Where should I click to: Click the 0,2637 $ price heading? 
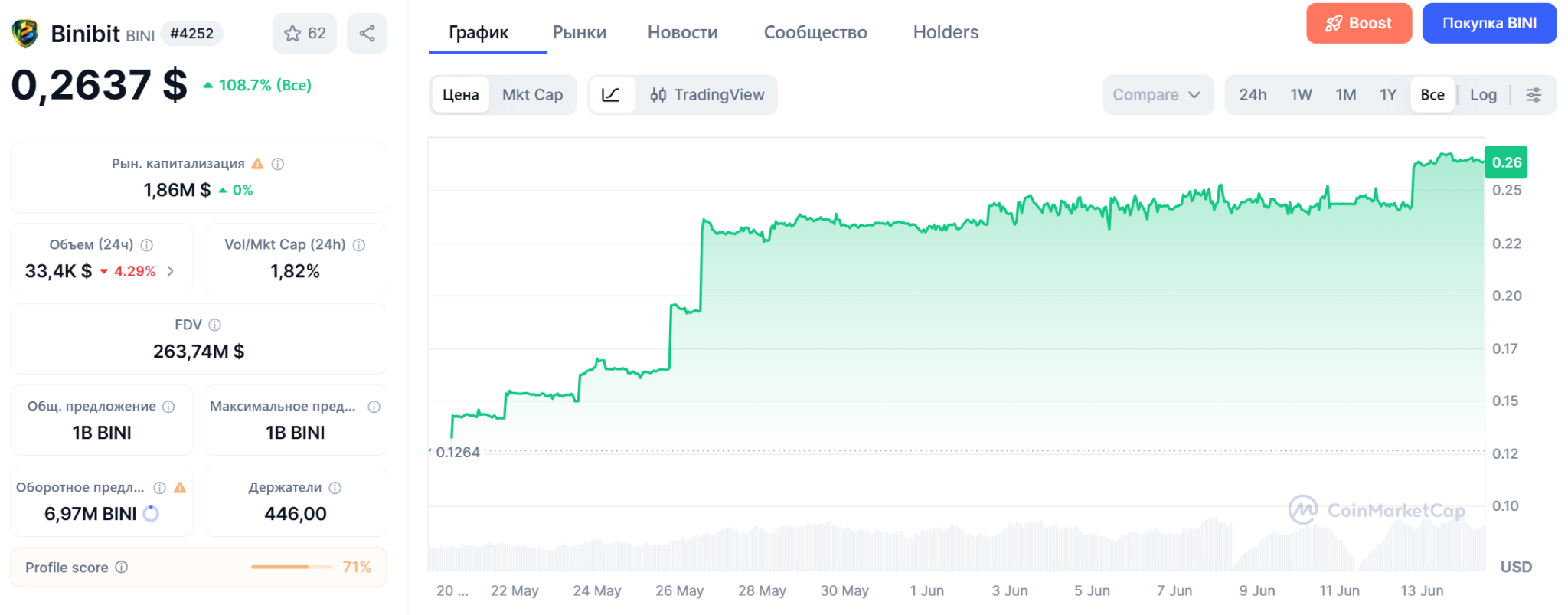(100, 84)
